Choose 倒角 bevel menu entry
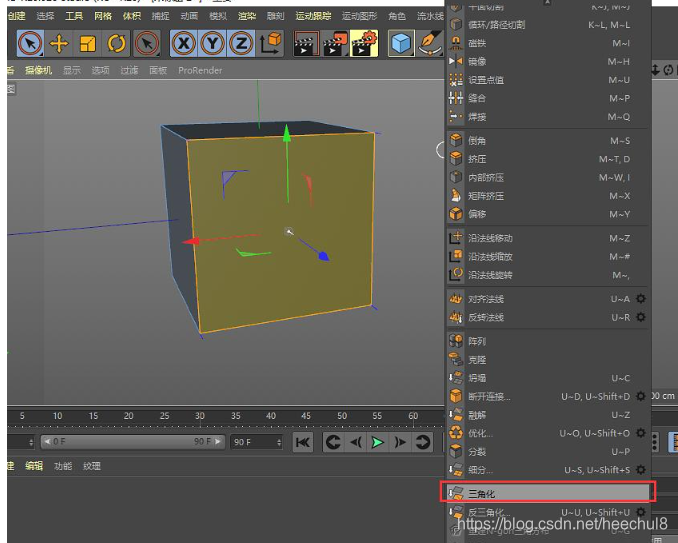The height and width of the screenshot is (543, 678). (x=548, y=141)
